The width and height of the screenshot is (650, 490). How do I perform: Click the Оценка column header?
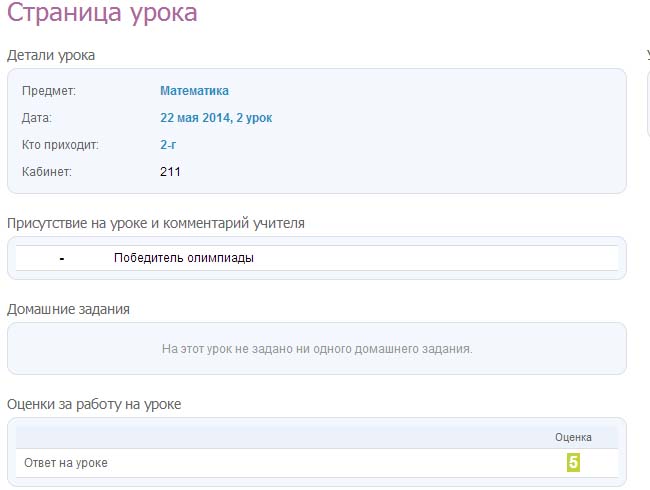click(573, 437)
